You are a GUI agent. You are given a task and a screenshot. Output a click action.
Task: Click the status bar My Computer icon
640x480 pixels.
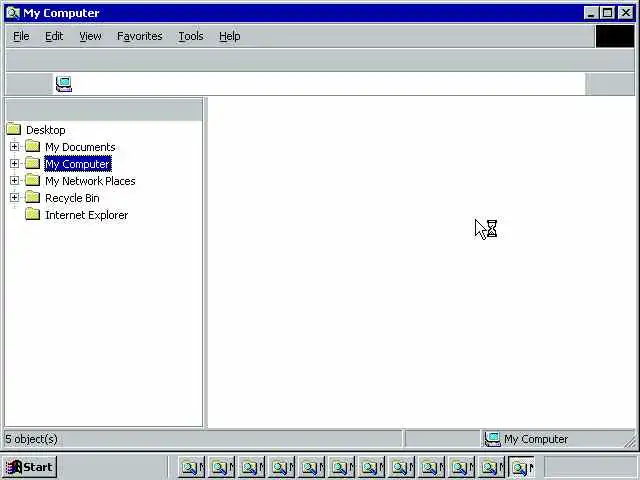click(492, 439)
